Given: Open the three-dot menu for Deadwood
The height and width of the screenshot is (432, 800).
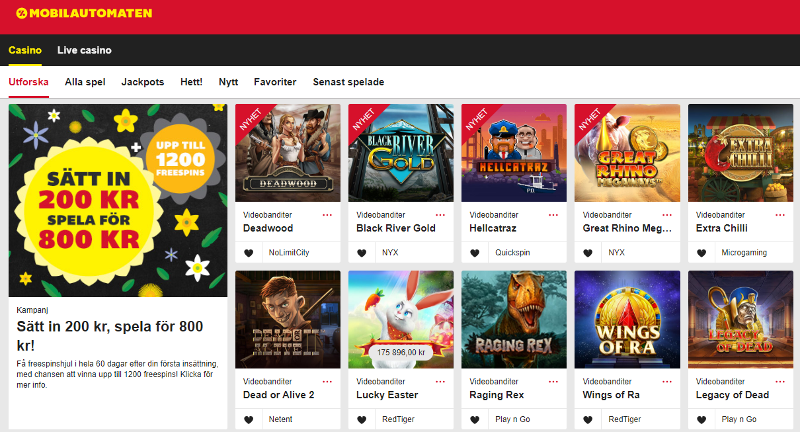Looking at the screenshot, I should coord(327,215).
